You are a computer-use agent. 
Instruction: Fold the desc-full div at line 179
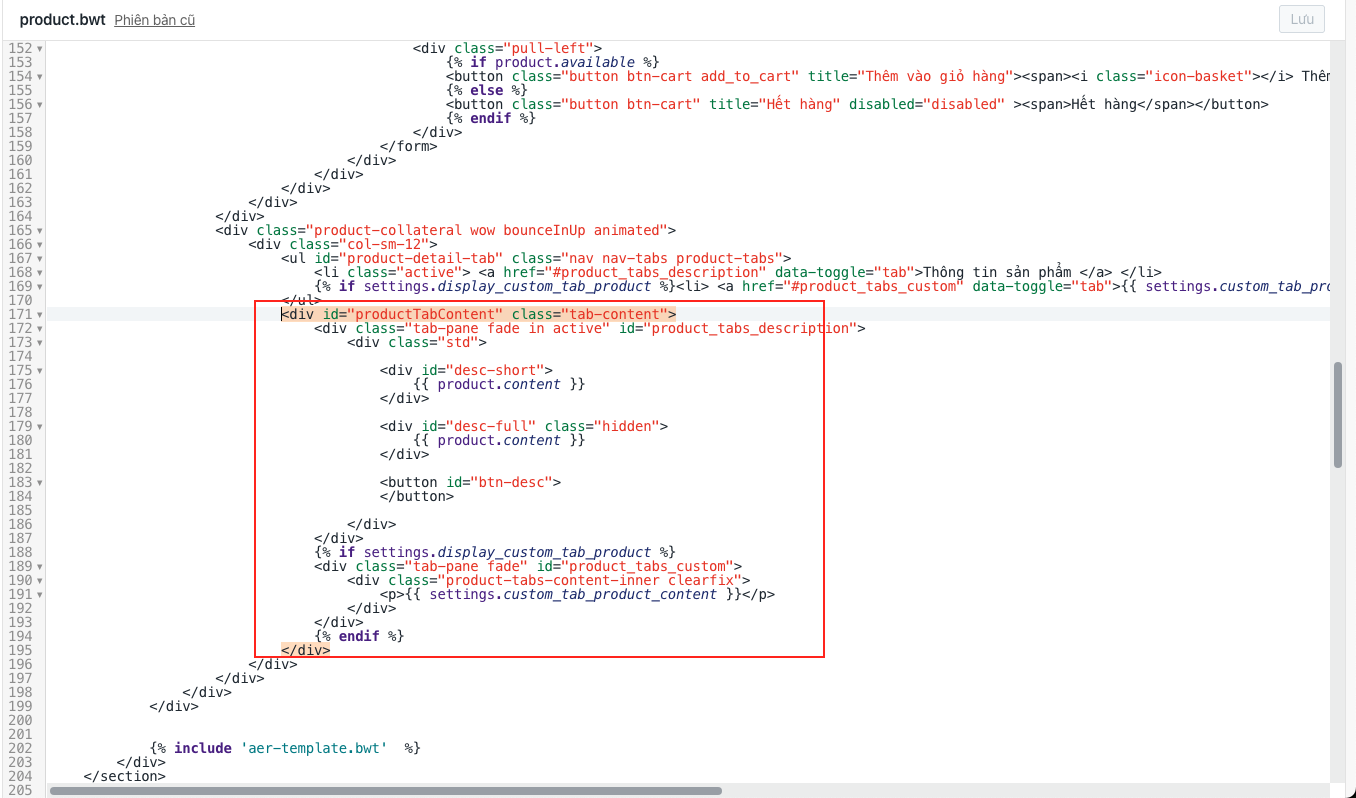coord(39,426)
